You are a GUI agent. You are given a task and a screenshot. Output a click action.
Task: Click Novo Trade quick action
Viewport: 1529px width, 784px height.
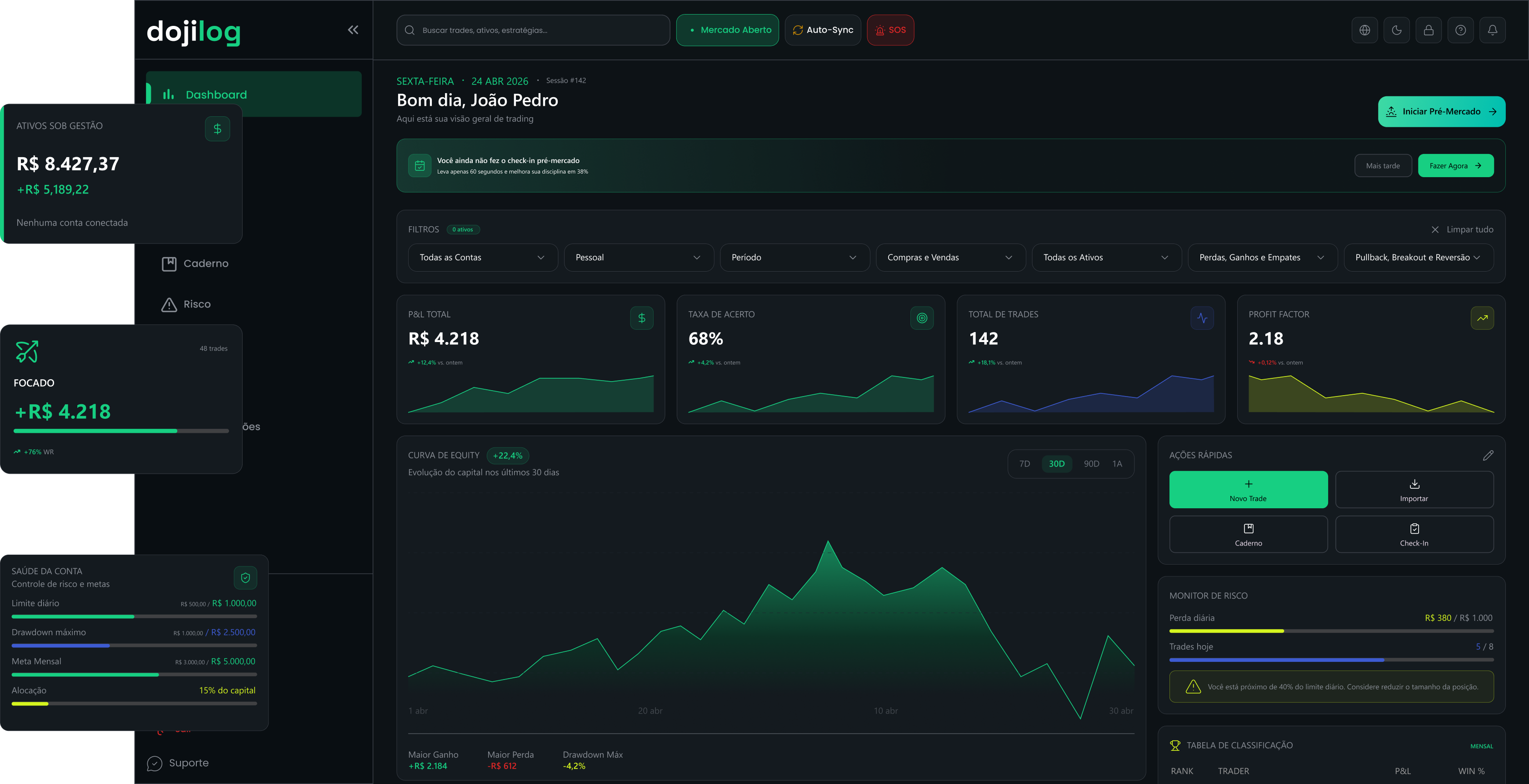[1248, 489]
